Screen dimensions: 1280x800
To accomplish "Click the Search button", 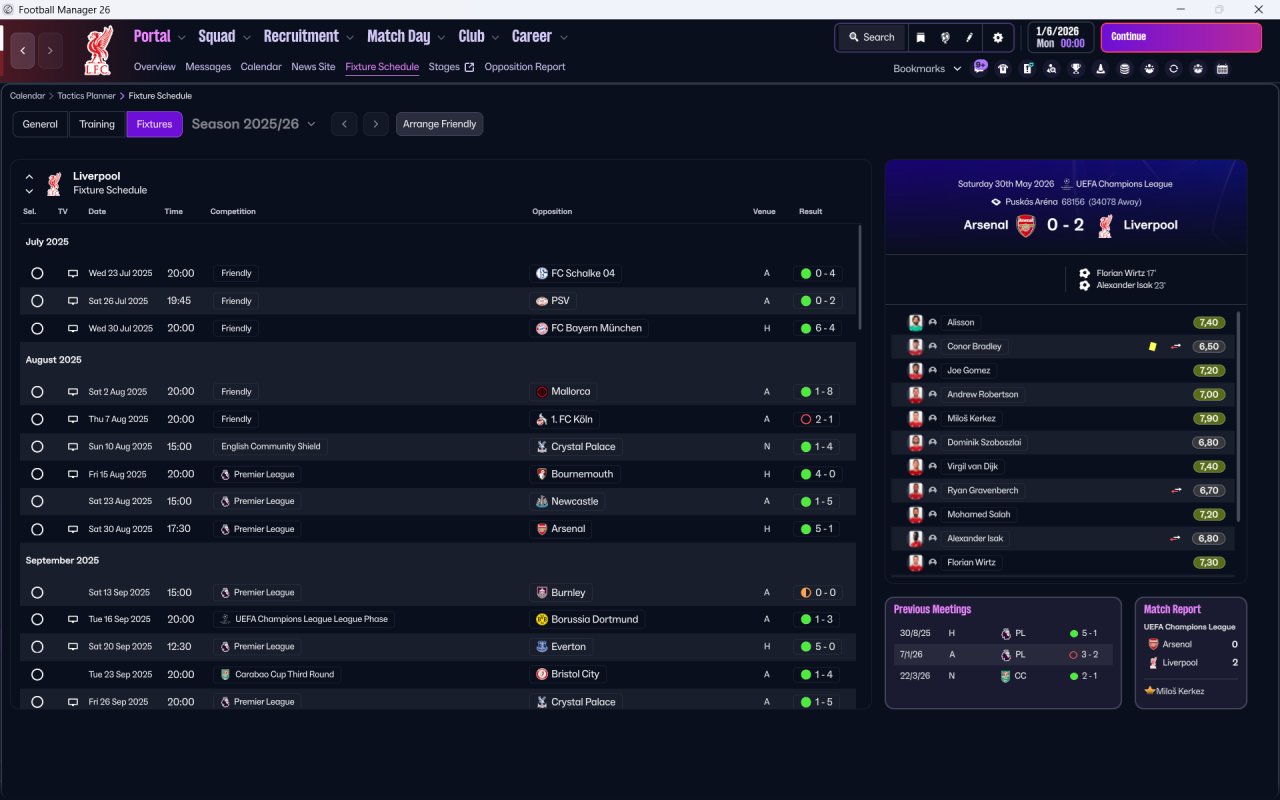I will coord(872,37).
